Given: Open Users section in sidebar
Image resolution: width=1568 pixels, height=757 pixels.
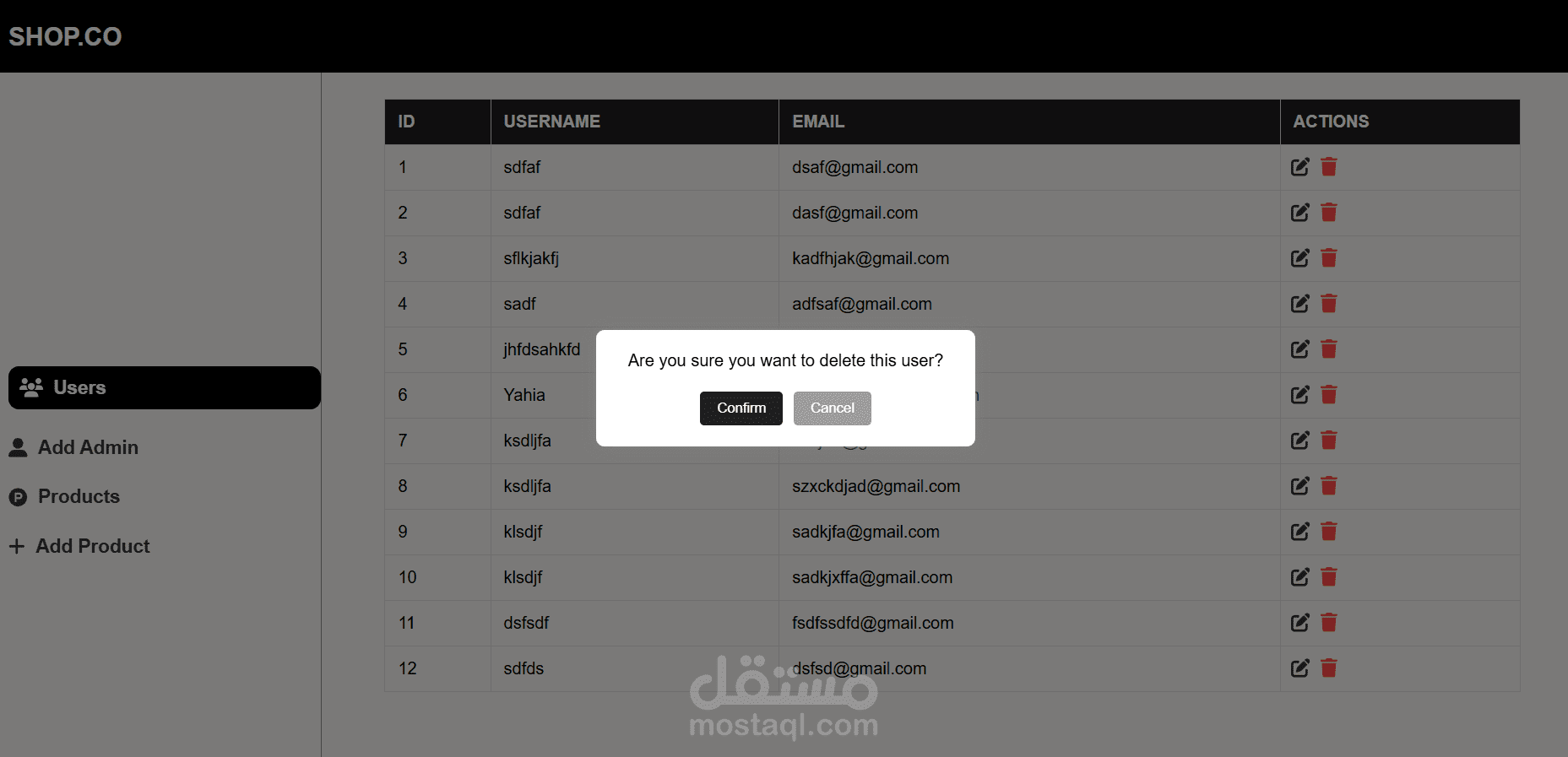Looking at the screenshot, I should [165, 387].
